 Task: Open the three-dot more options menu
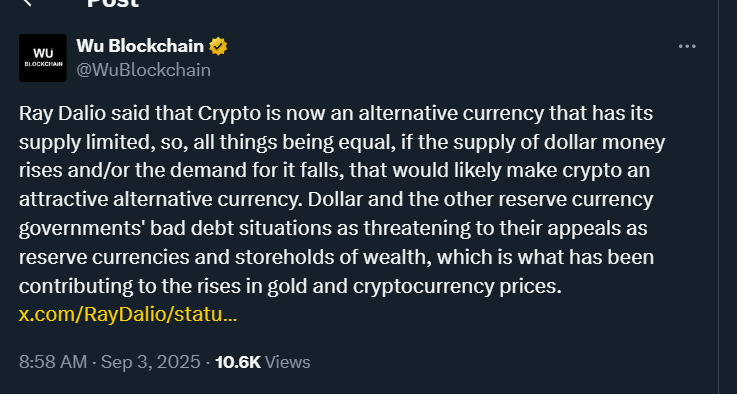click(687, 47)
